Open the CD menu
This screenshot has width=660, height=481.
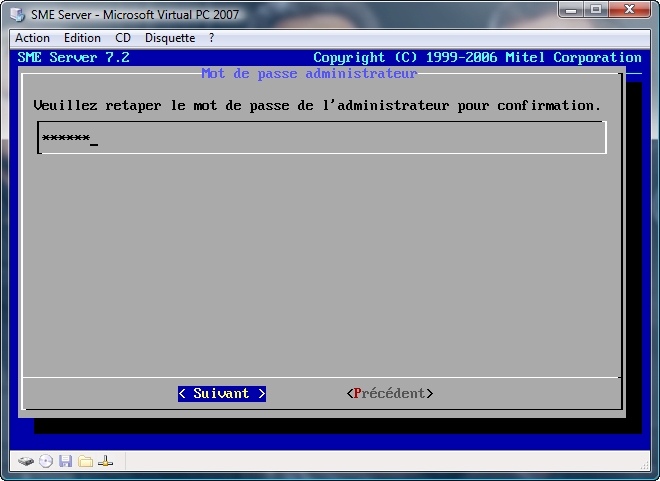pyautogui.click(x=123, y=38)
